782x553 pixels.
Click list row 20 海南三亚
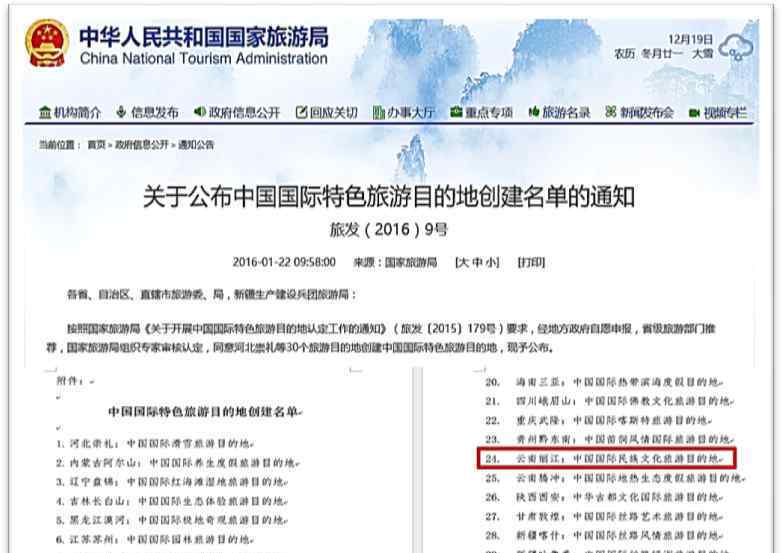(x=604, y=382)
